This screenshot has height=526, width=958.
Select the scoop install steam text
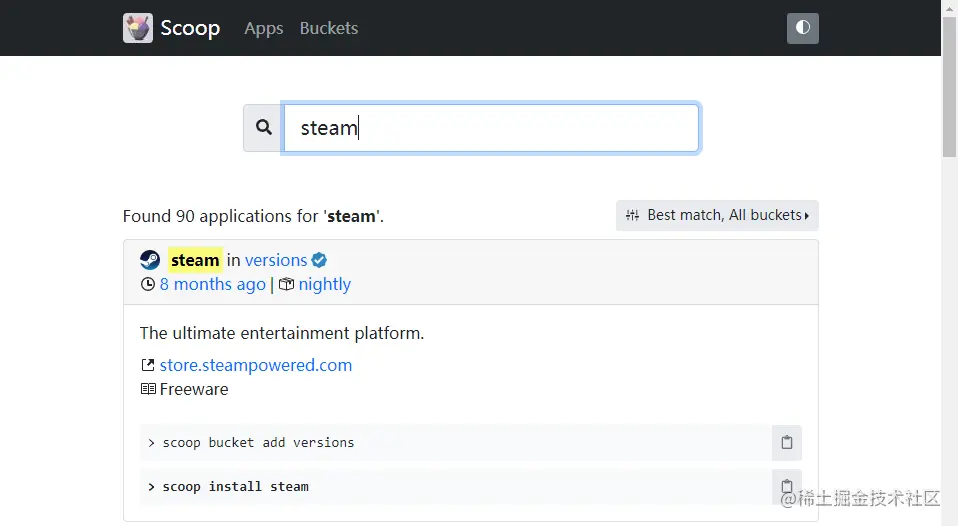tap(236, 487)
